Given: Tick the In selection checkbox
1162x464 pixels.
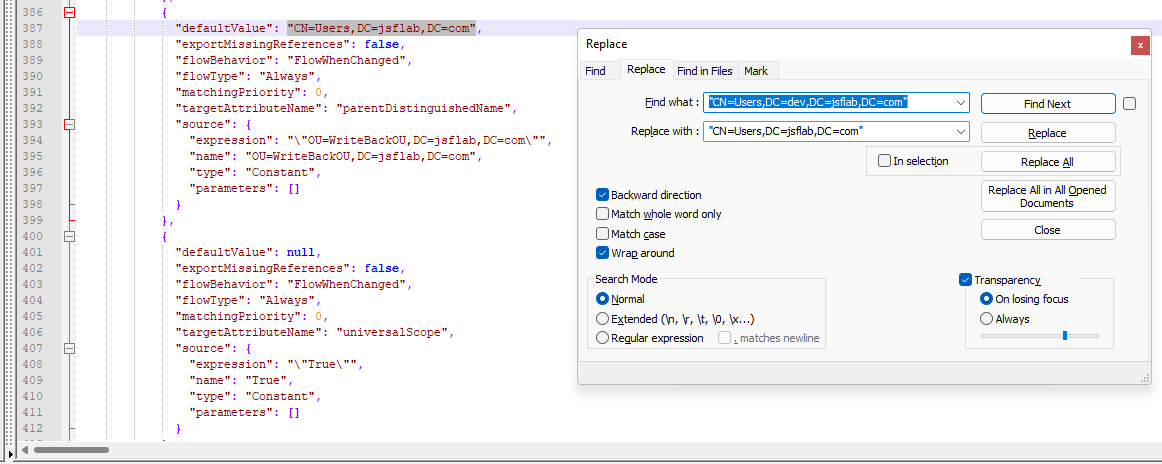Looking at the screenshot, I should tap(884, 161).
